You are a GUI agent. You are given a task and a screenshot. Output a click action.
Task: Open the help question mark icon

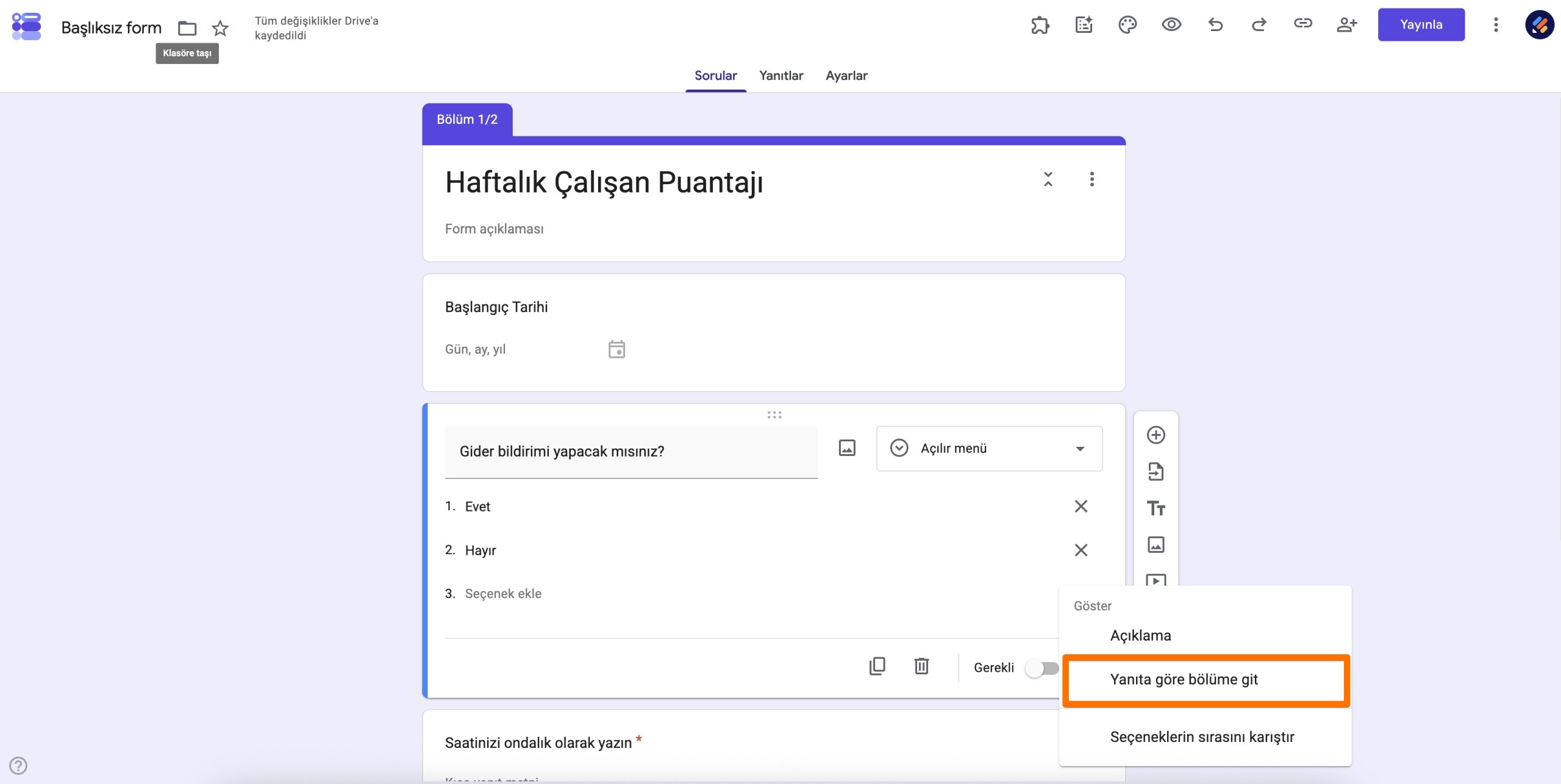[18, 766]
